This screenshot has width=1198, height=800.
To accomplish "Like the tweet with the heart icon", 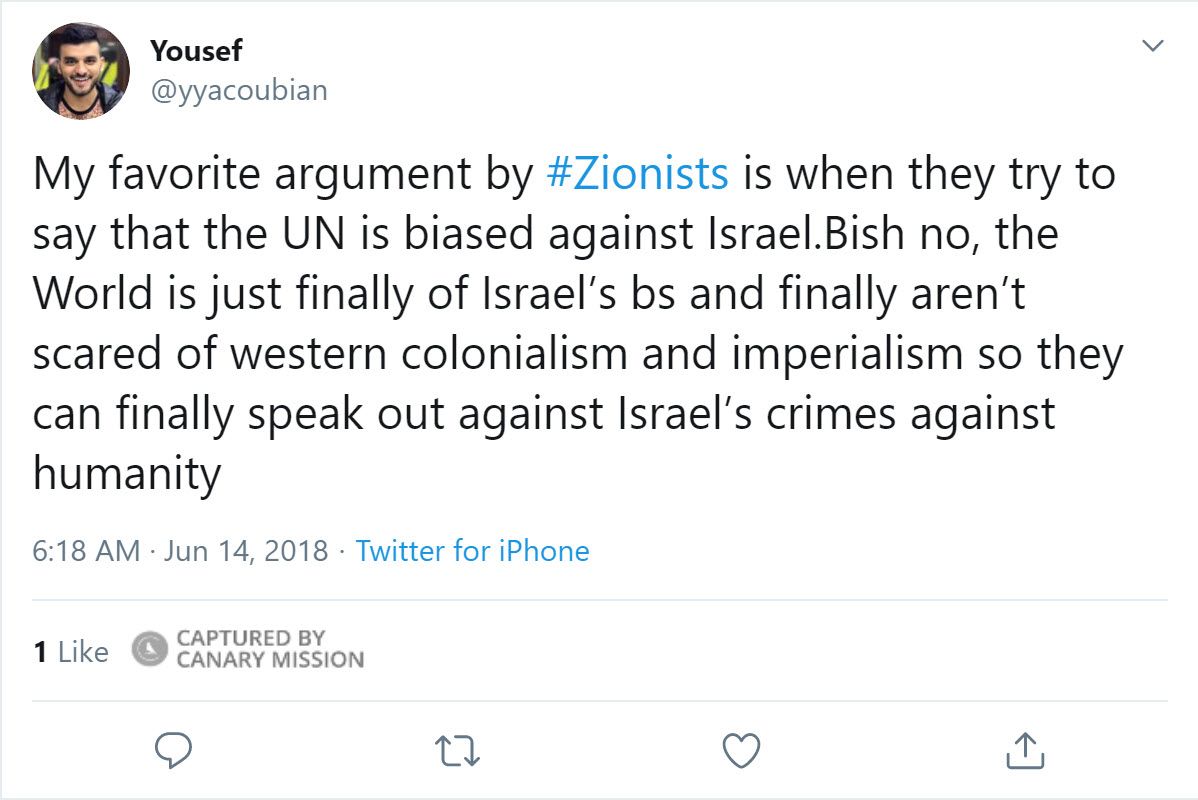I will click(741, 749).
